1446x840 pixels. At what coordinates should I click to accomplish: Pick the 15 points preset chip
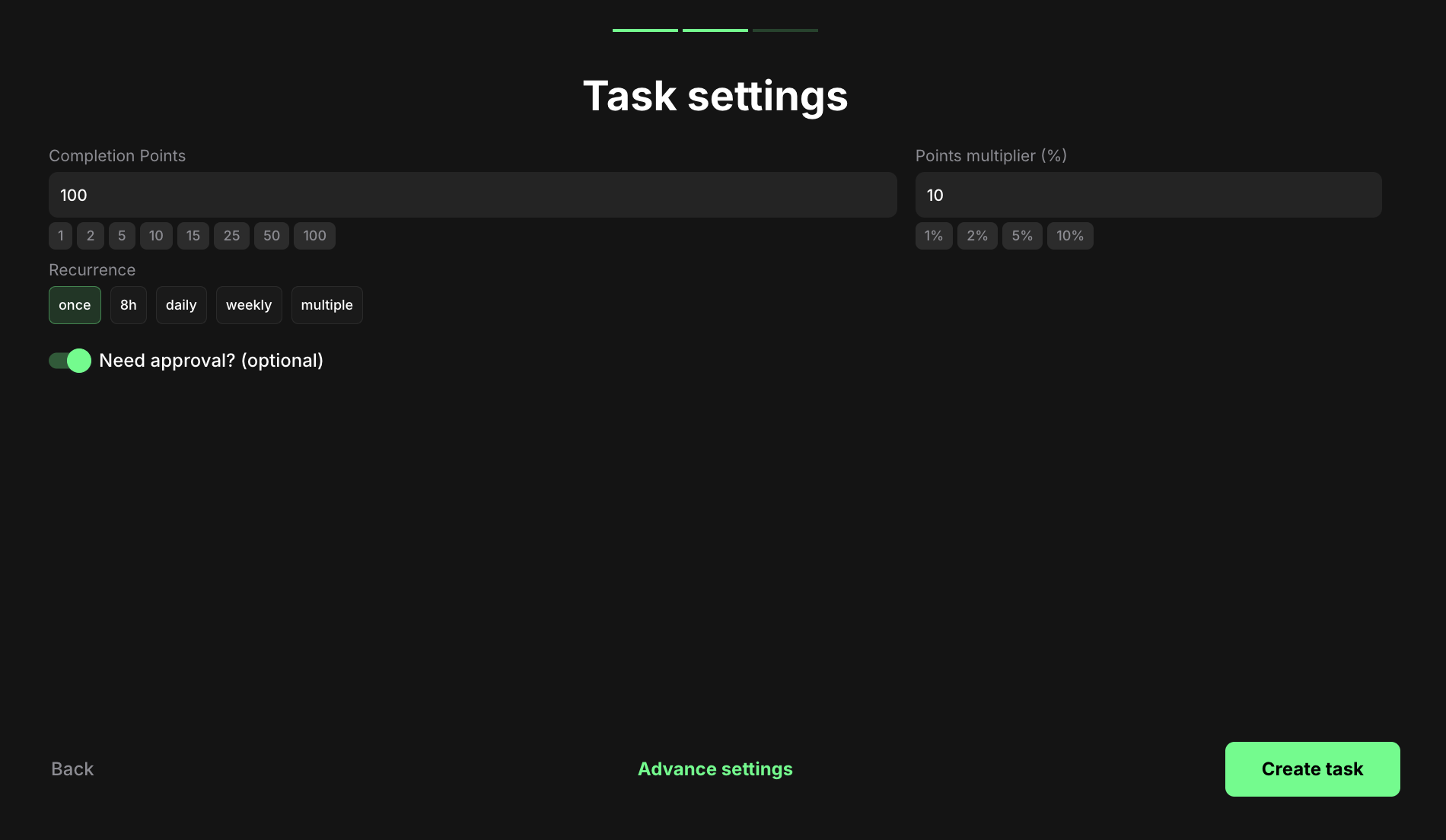pos(193,236)
